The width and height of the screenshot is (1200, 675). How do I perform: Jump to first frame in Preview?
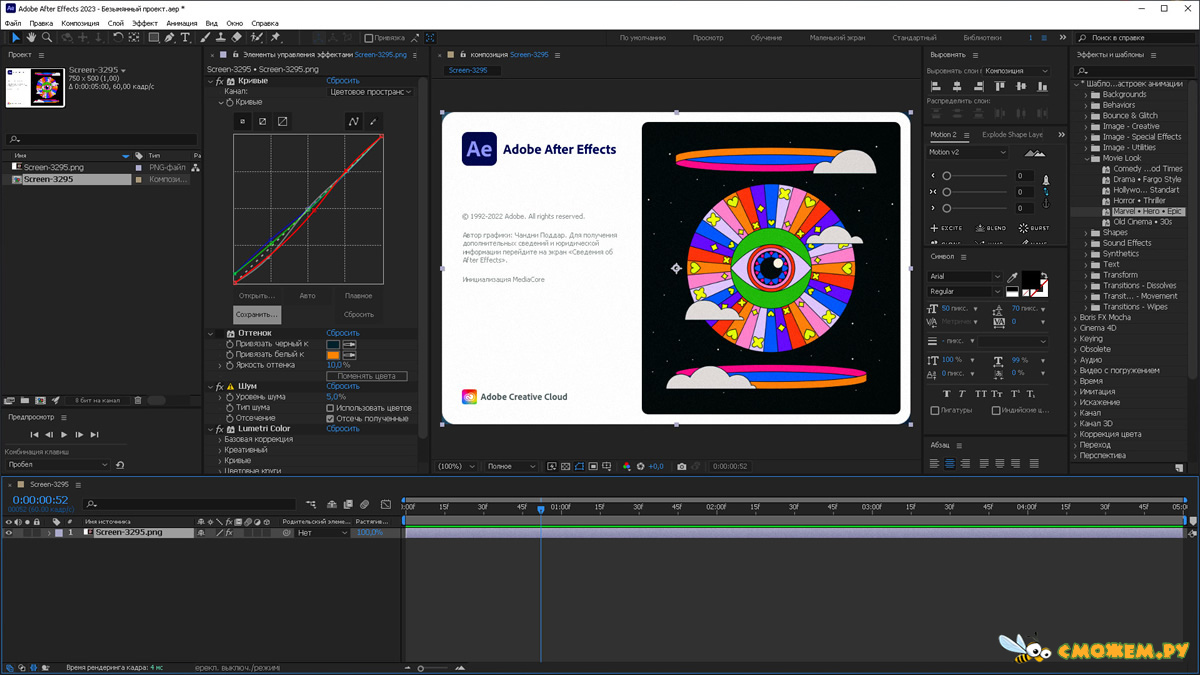coord(34,435)
